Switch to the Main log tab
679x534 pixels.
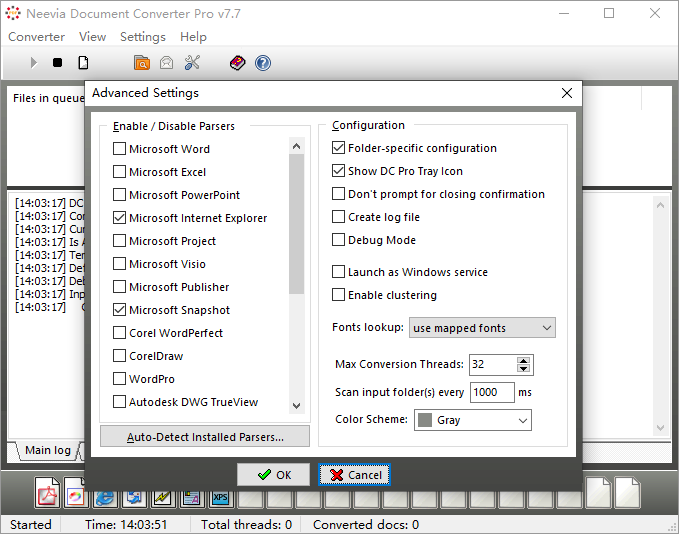coord(48,450)
